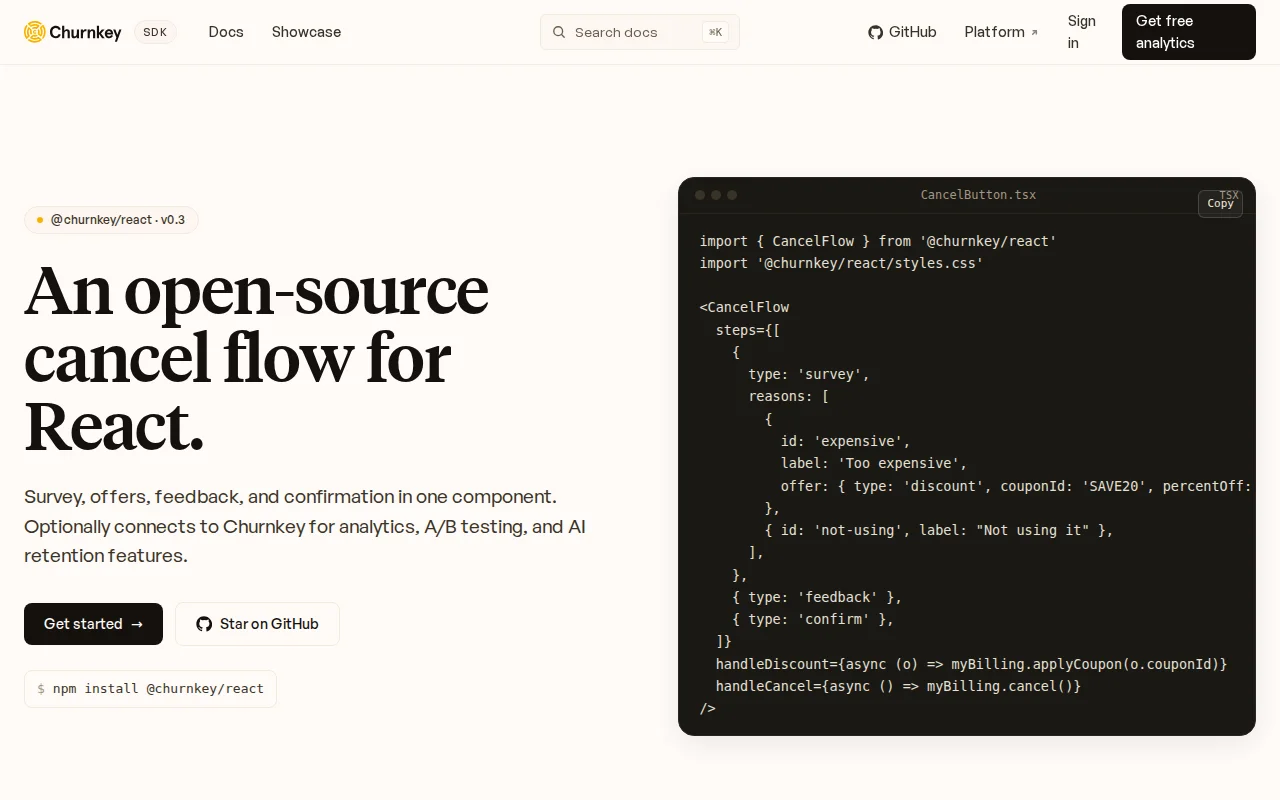Viewport: 1280px width, 800px height.
Task: Click the import styles.css code line
Action: click(x=841, y=263)
